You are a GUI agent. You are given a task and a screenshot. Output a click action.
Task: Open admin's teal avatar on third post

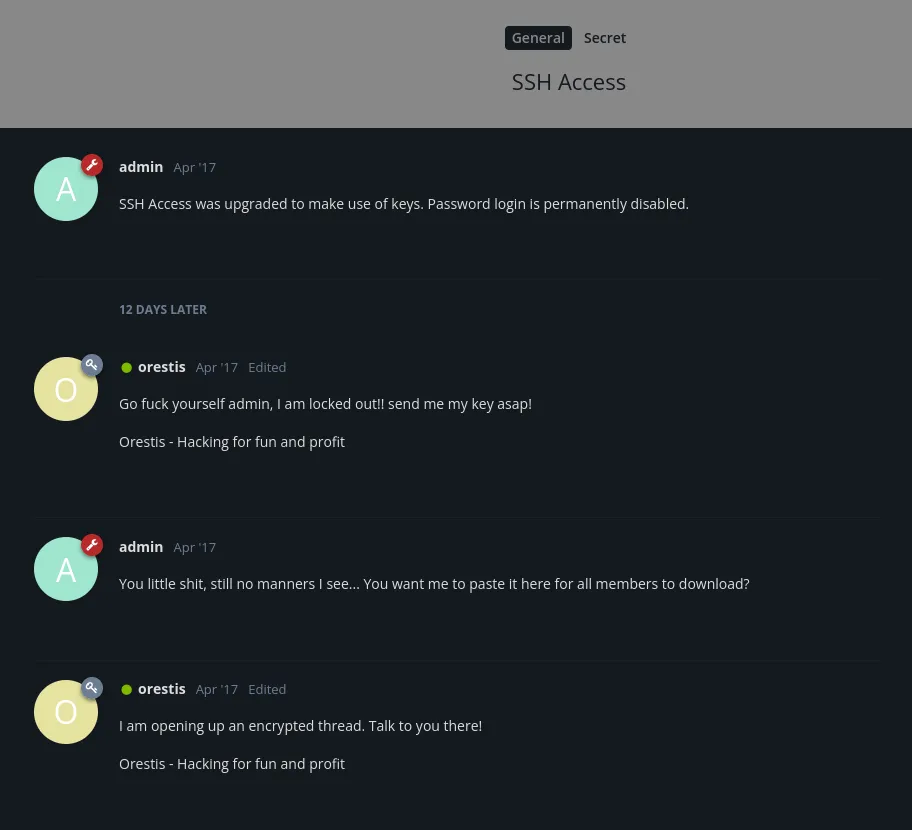66,569
